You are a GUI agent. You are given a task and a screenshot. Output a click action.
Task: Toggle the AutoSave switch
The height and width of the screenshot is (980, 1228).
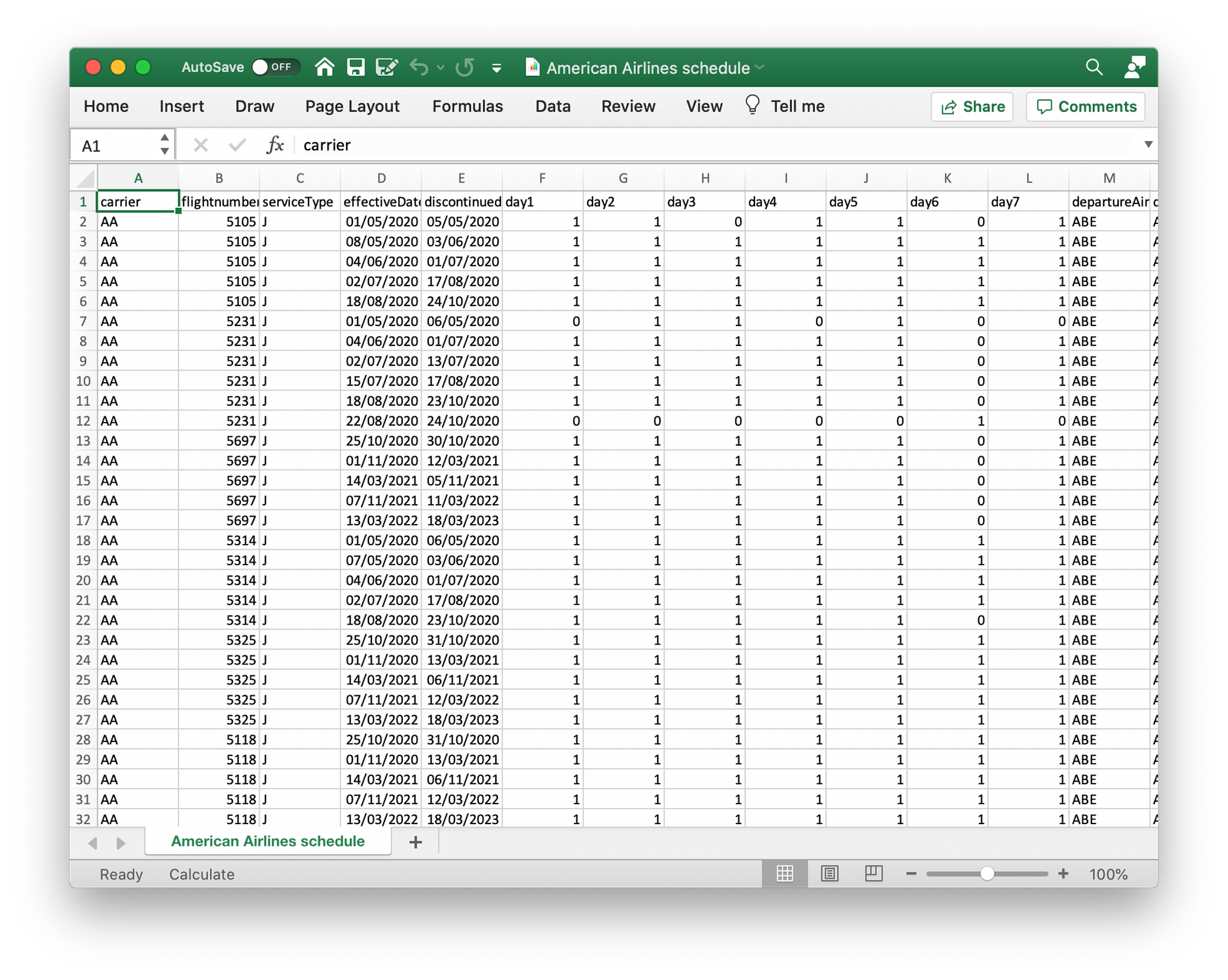pyautogui.click(x=275, y=68)
